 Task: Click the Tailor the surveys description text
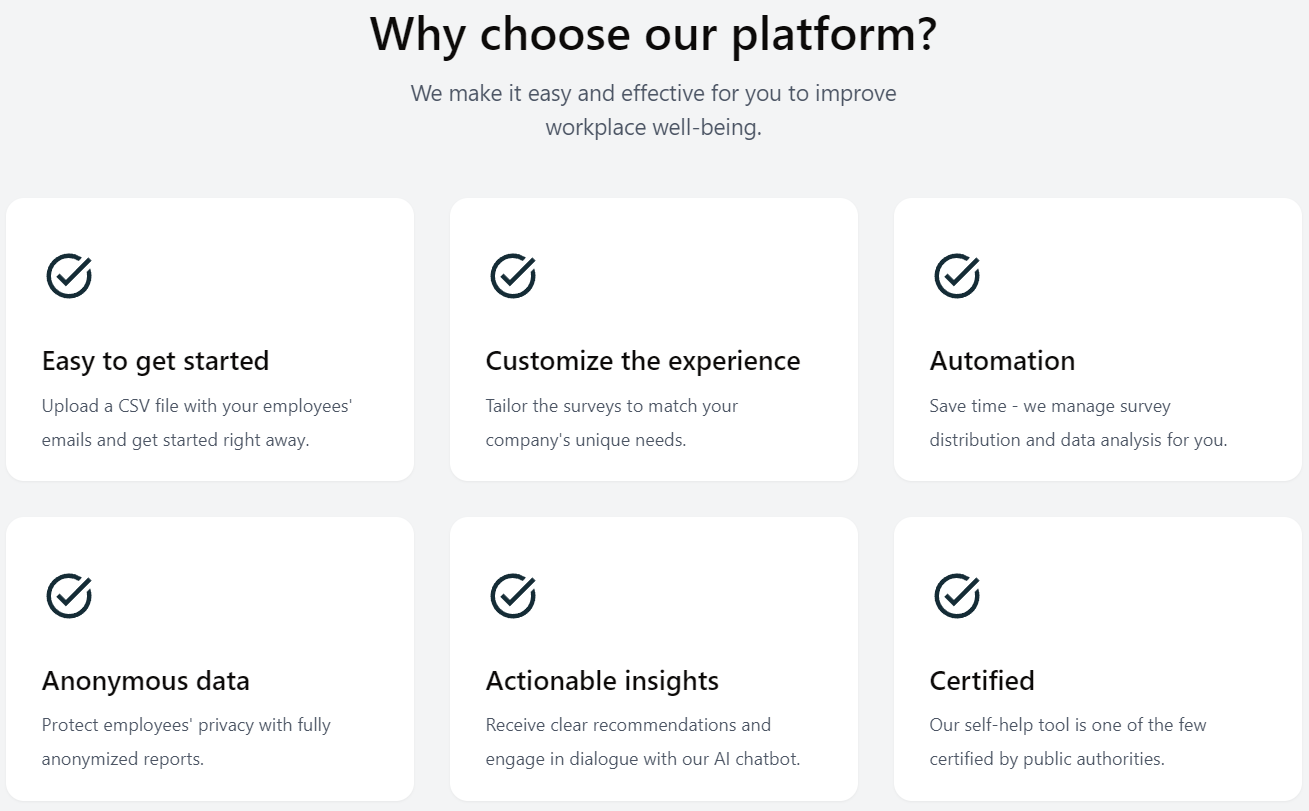click(x=612, y=423)
